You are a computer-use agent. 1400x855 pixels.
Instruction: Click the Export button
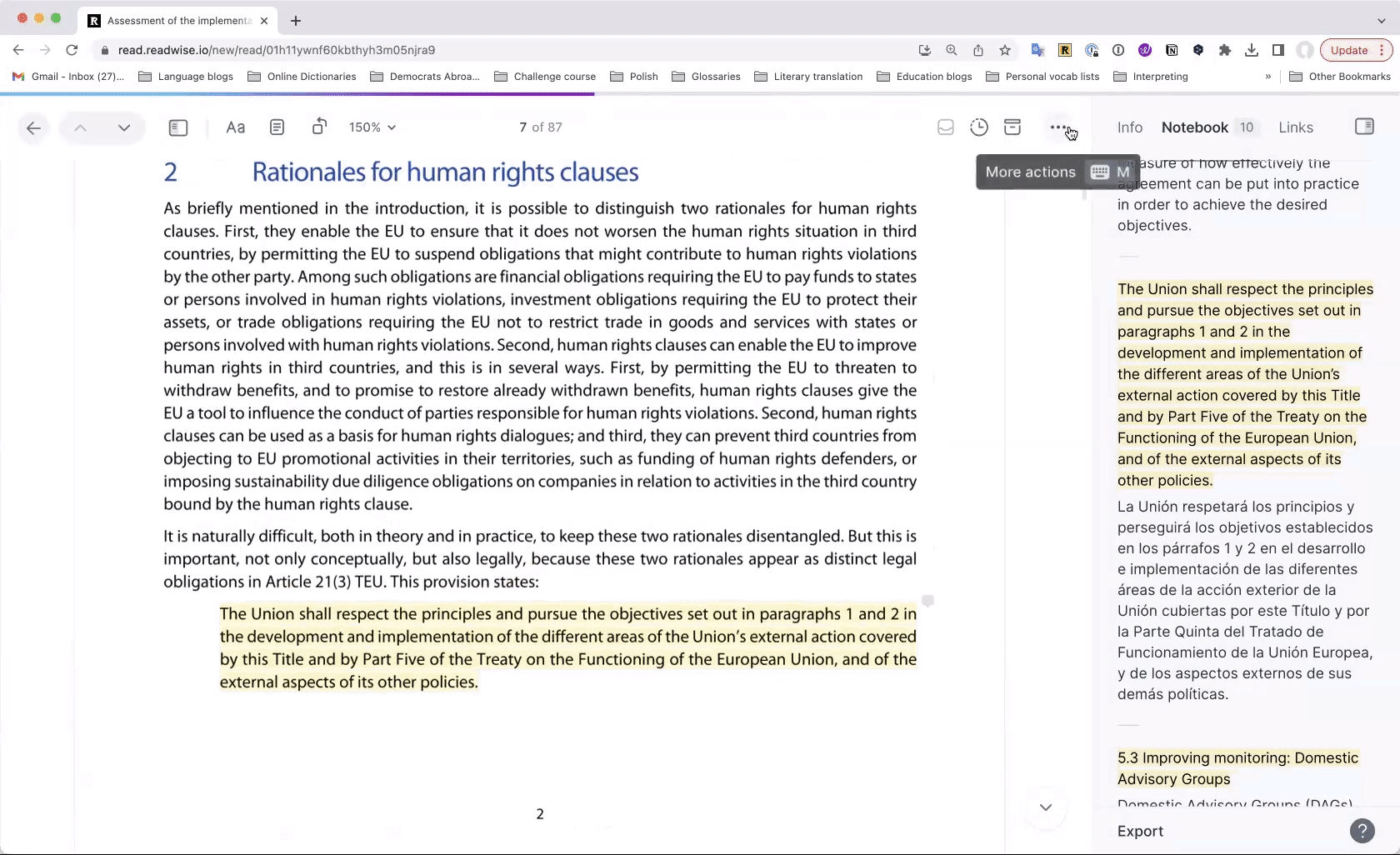[1140, 831]
